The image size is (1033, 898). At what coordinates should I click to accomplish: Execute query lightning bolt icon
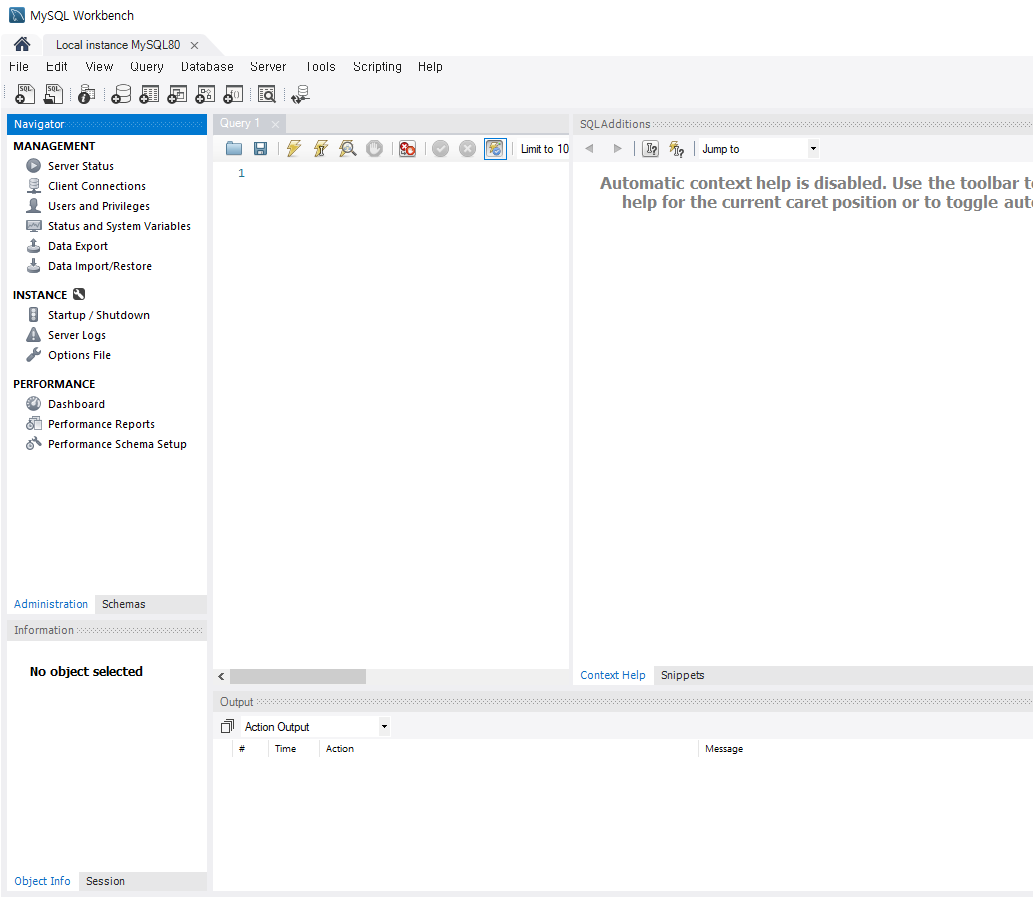pyautogui.click(x=294, y=149)
